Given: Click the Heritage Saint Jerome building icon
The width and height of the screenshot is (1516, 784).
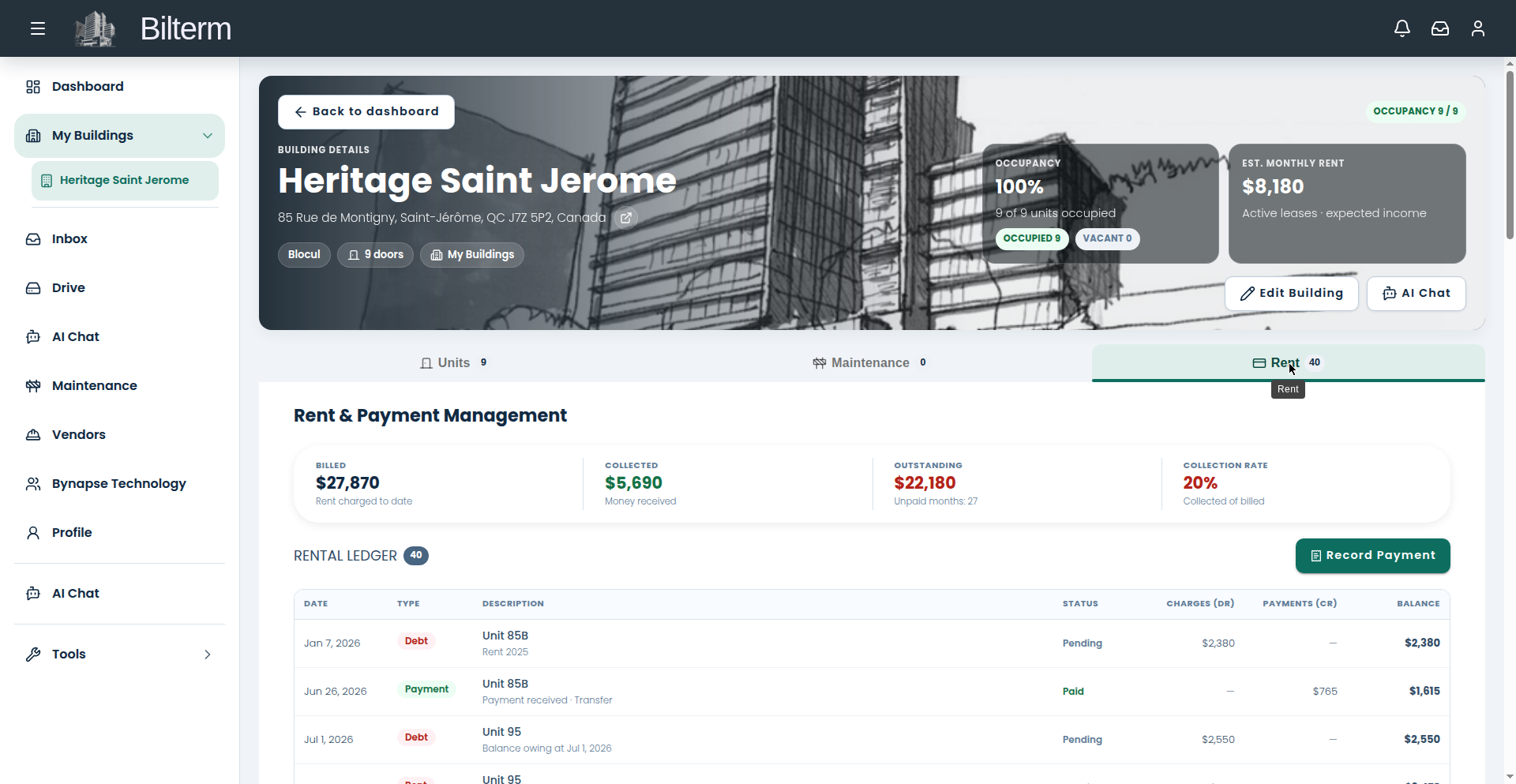Looking at the screenshot, I should tap(47, 181).
